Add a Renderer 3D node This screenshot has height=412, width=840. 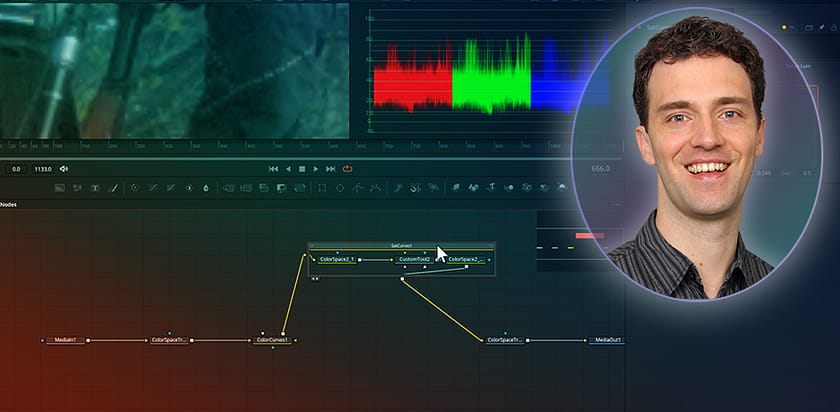(562, 188)
